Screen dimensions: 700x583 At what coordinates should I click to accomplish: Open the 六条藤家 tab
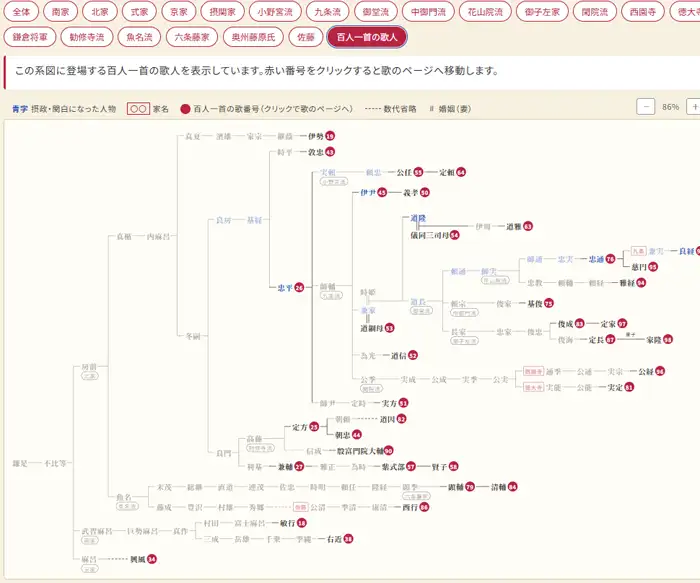click(192, 37)
